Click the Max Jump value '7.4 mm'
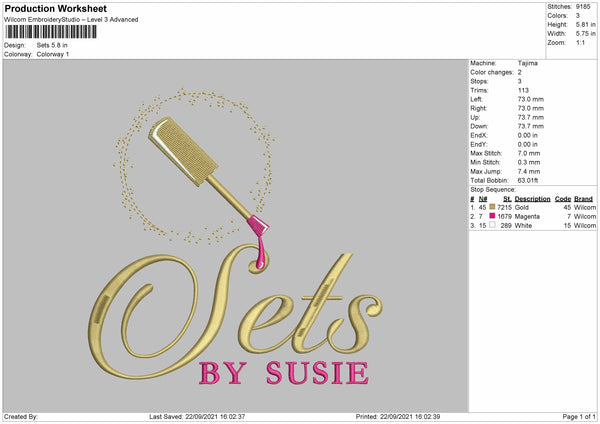The image size is (600, 424). [529, 172]
